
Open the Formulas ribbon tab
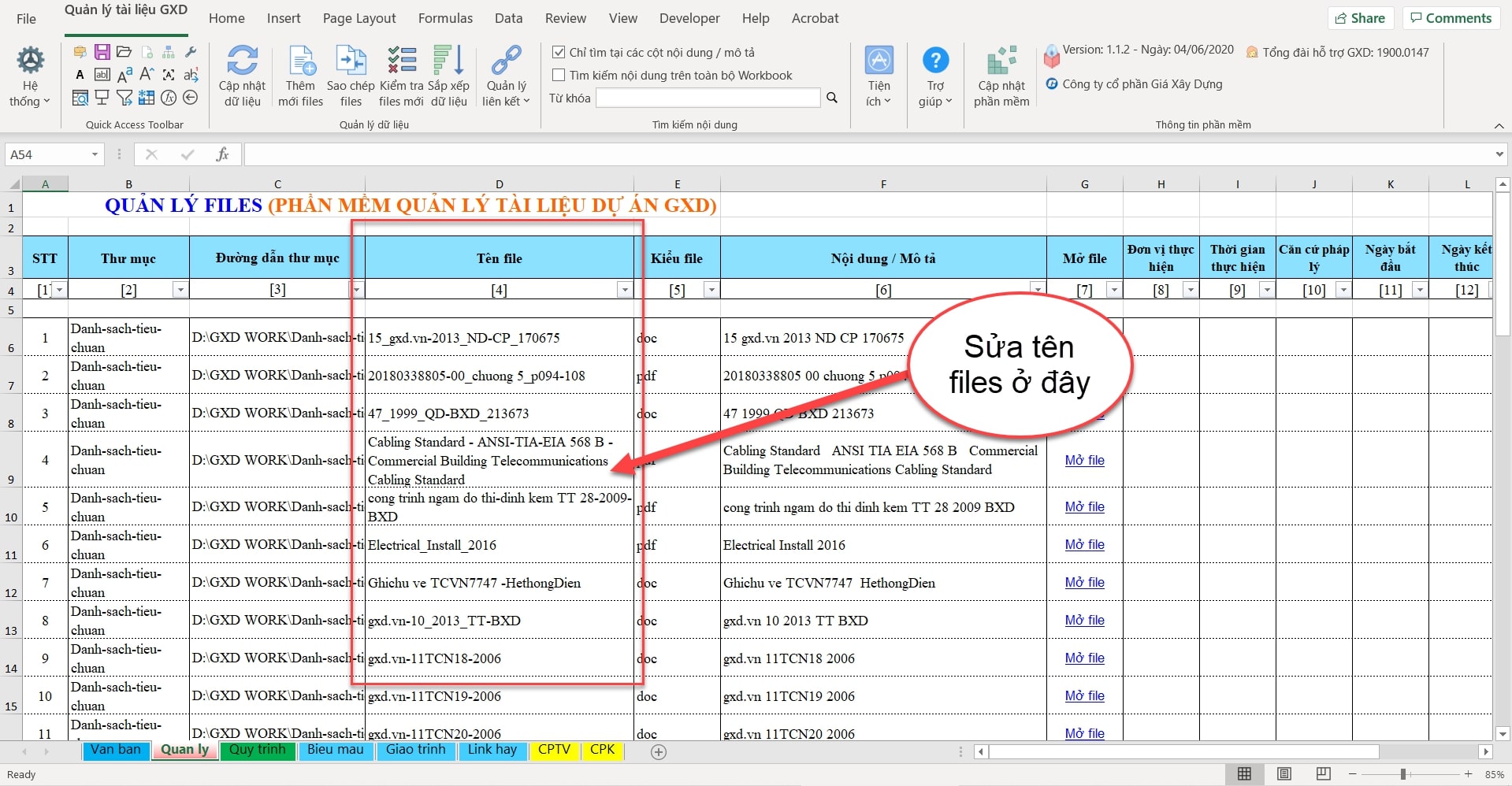pyautogui.click(x=445, y=18)
